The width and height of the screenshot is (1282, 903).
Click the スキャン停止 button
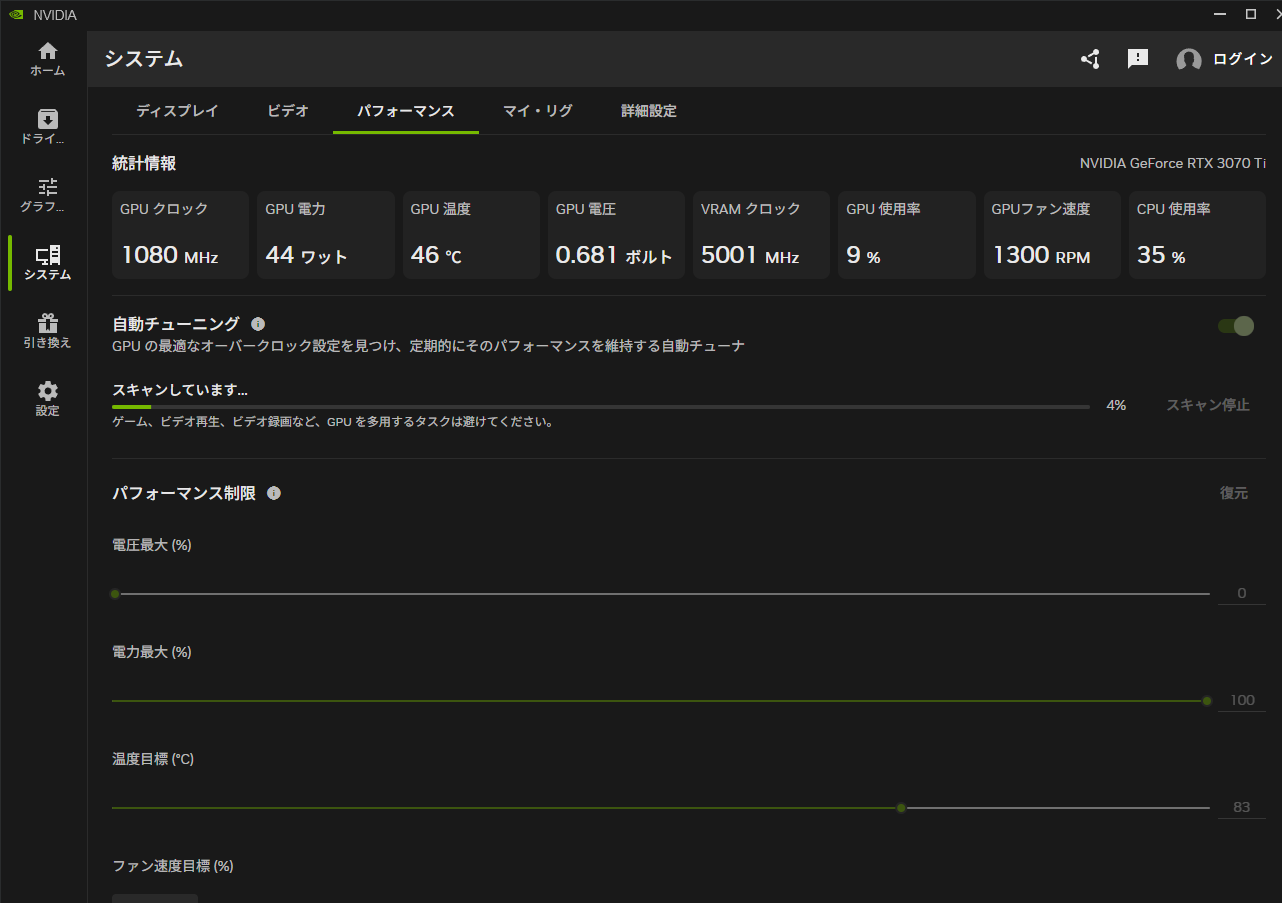pyautogui.click(x=1208, y=405)
